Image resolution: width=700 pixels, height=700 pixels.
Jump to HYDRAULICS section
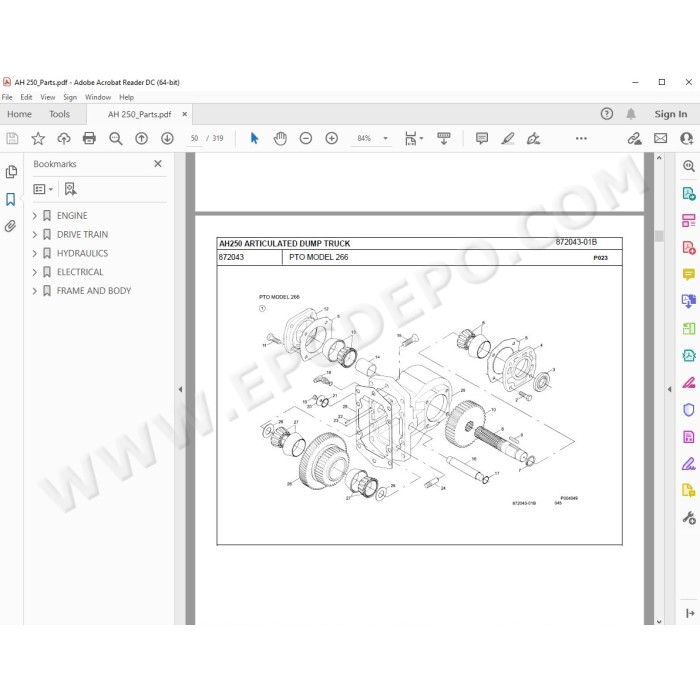(82, 253)
